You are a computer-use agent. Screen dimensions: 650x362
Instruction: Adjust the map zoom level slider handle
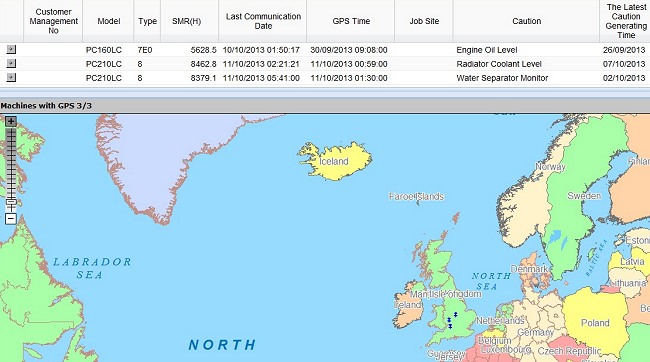(x=11, y=202)
